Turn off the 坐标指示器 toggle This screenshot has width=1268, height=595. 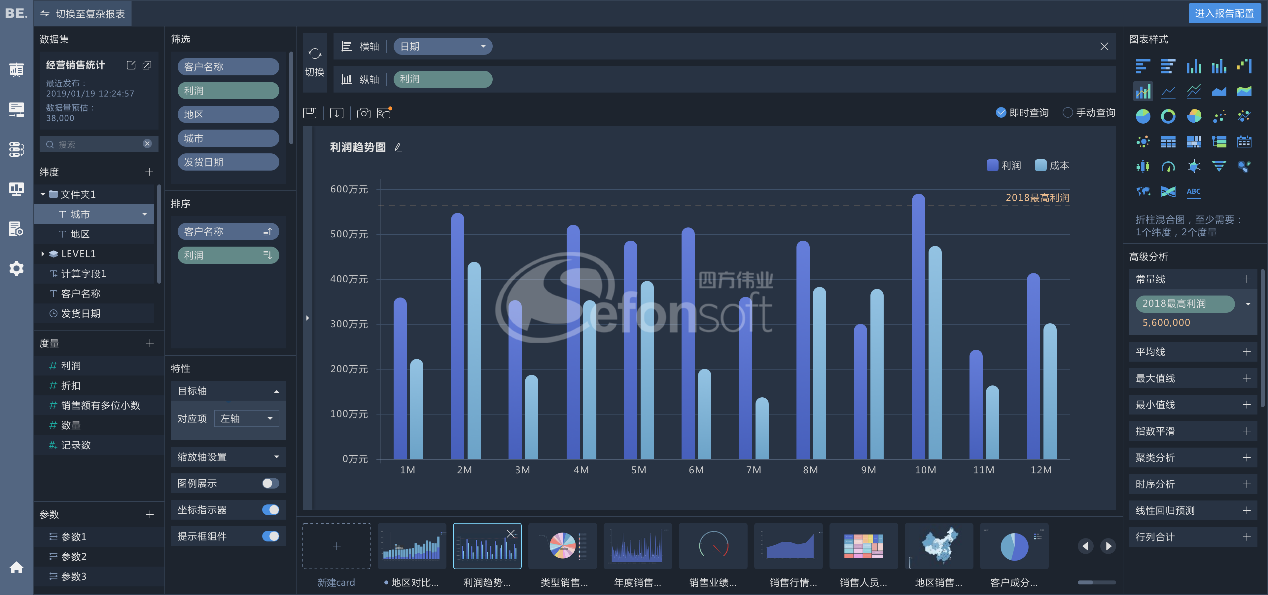coord(270,510)
